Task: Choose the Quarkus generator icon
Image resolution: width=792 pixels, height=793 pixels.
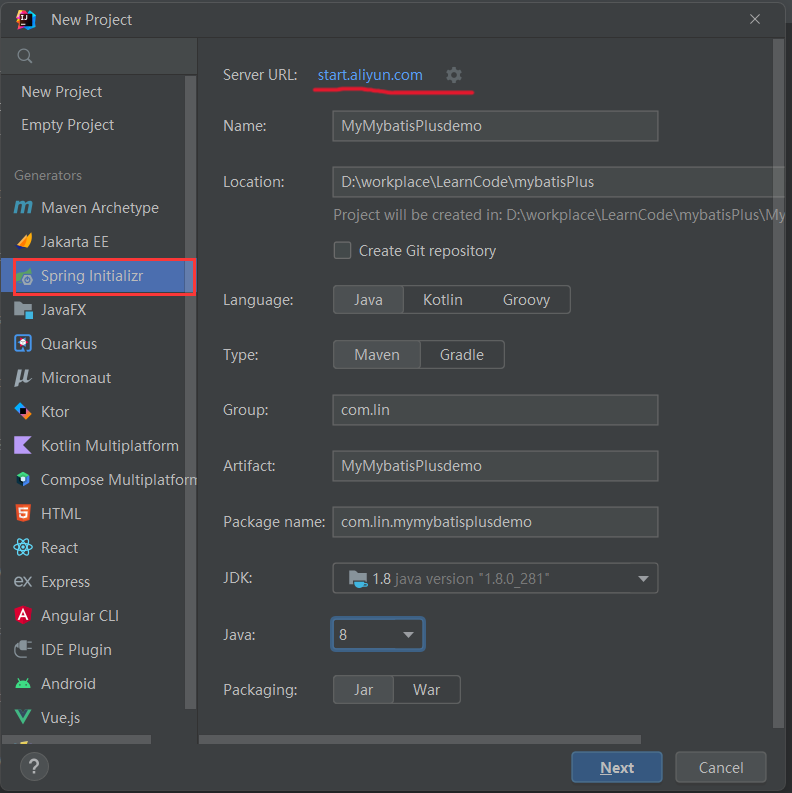Action: [x=23, y=343]
